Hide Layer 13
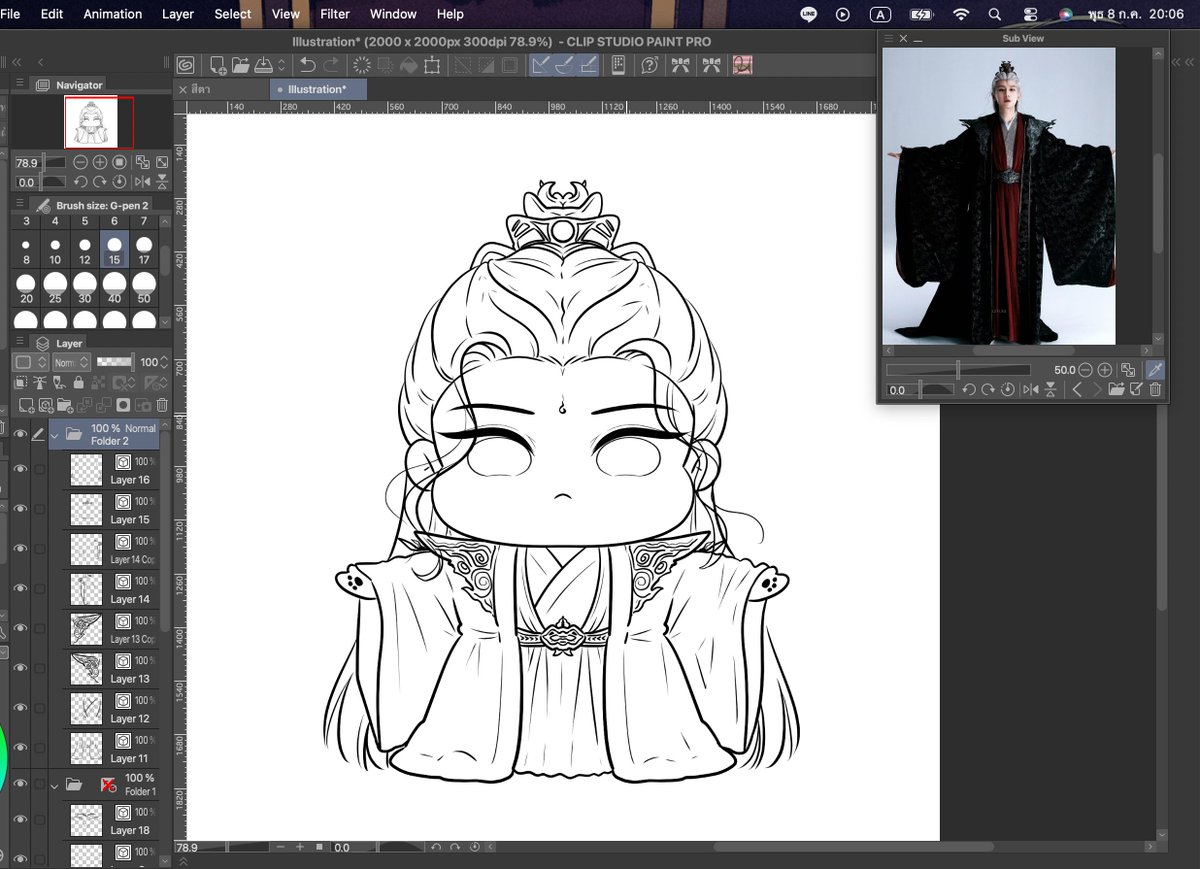Viewport: 1200px width, 869px height. tap(19, 668)
